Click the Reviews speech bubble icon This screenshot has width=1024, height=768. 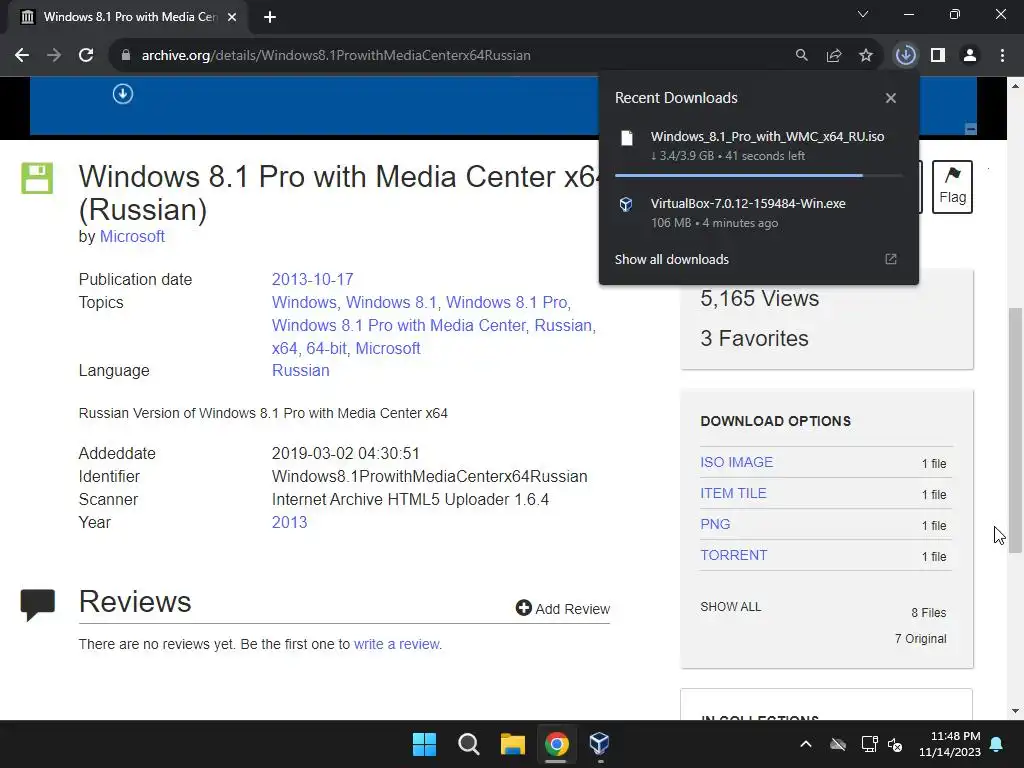pos(37,605)
